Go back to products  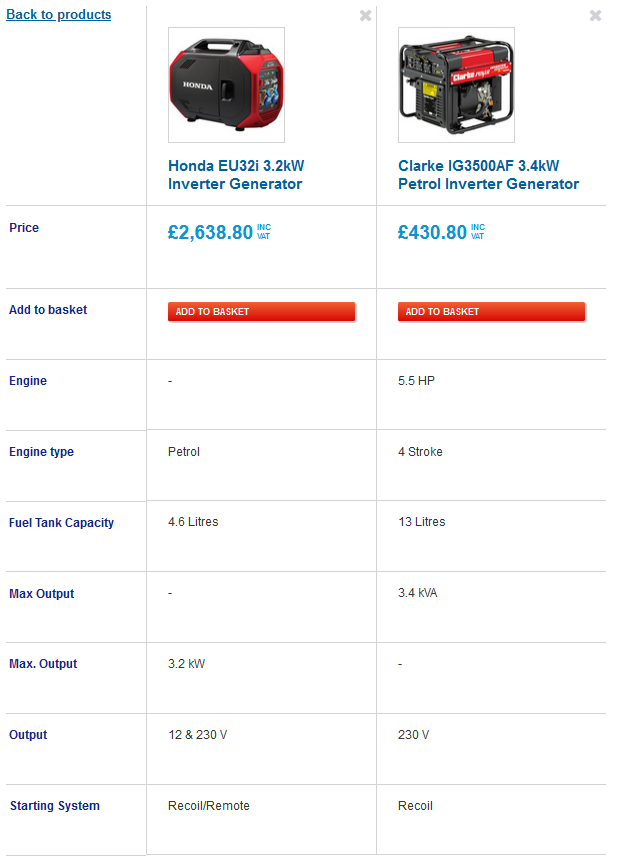[x=59, y=15]
